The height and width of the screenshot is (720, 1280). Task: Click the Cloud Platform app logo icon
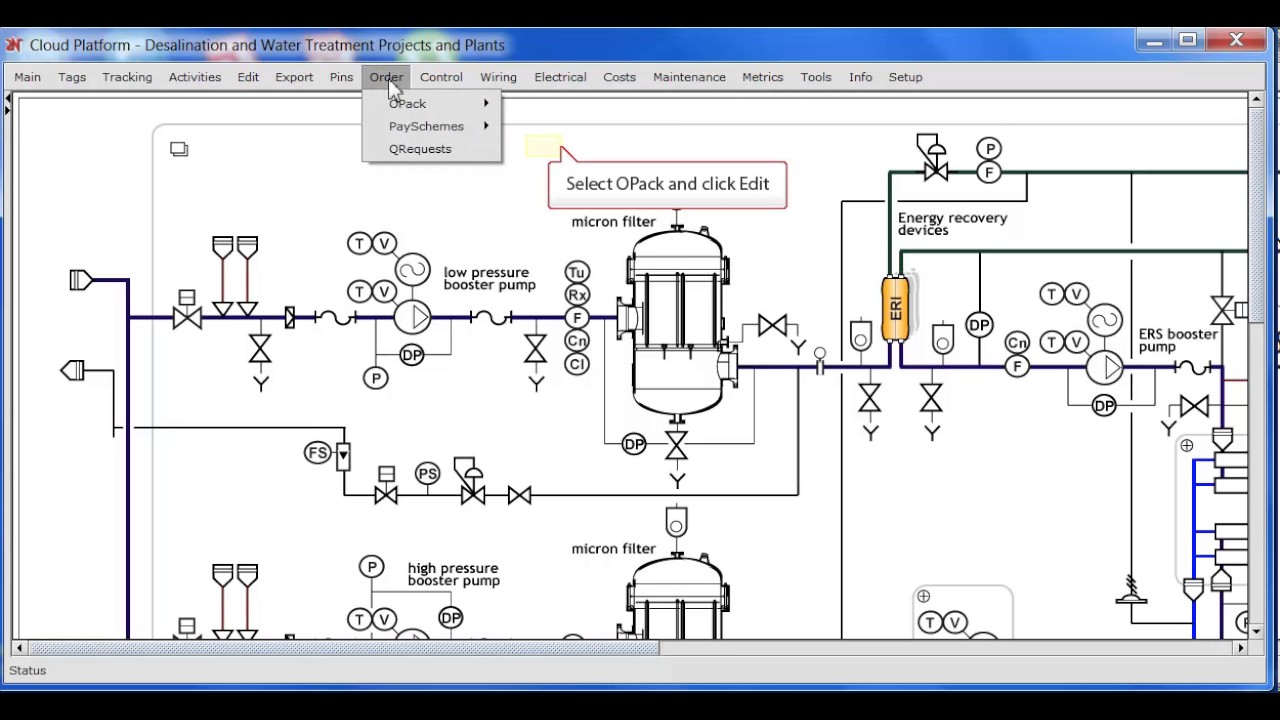point(14,45)
